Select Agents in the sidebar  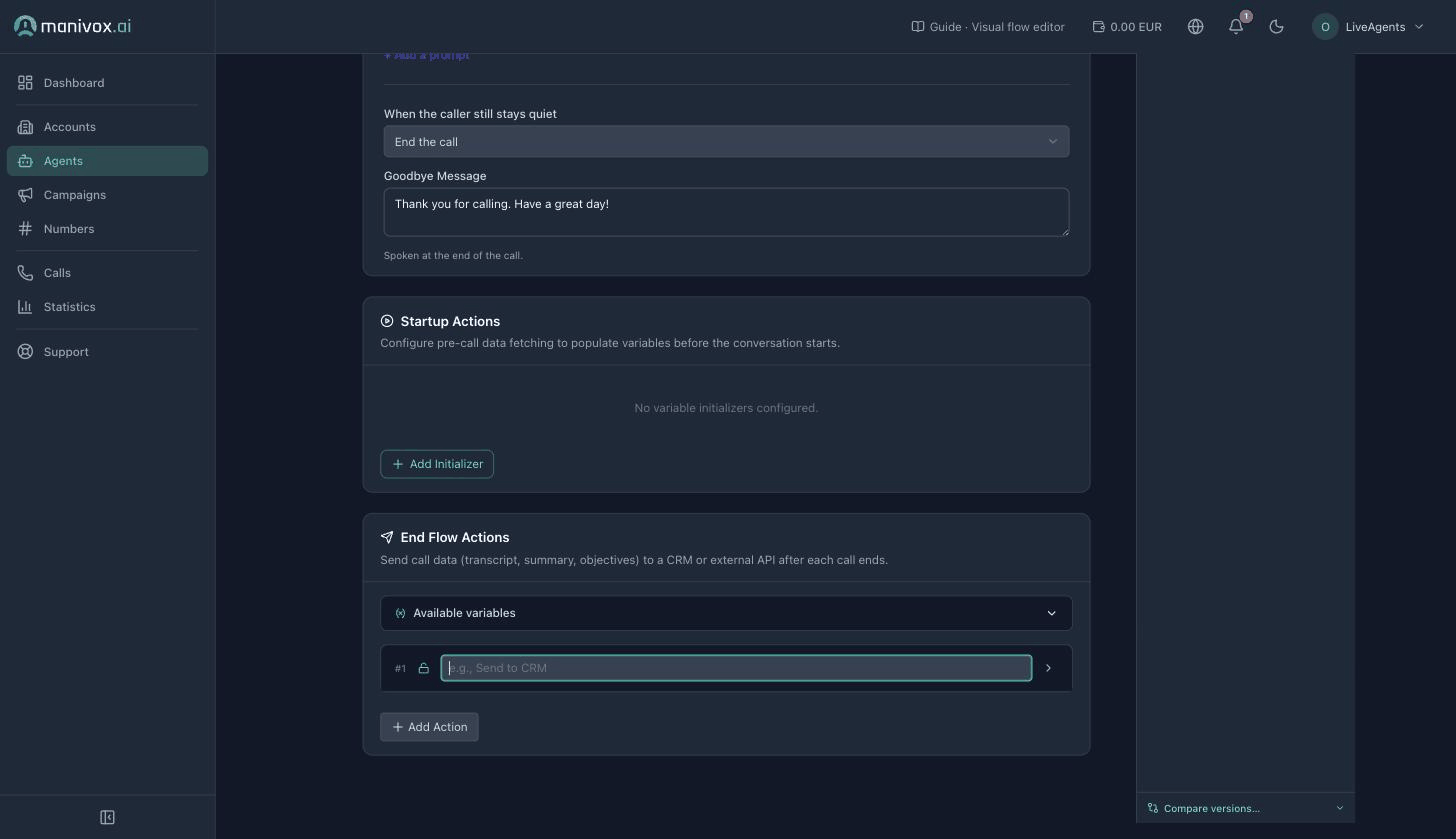point(107,161)
